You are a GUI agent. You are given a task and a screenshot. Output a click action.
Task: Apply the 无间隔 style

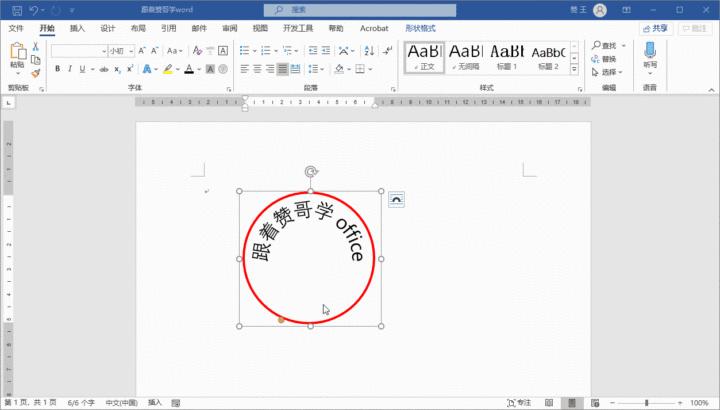click(x=466, y=57)
